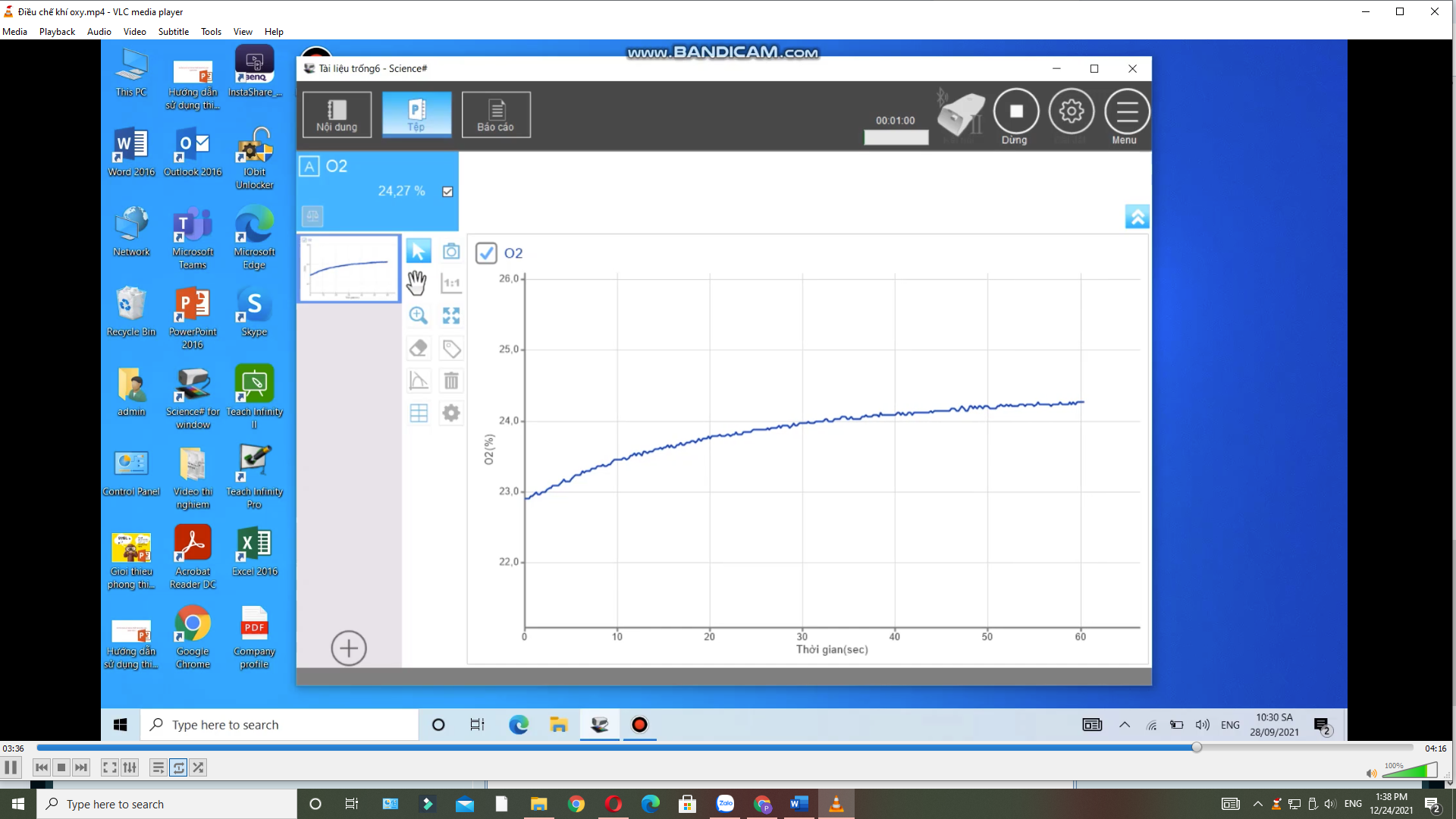The height and width of the screenshot is (819, 1456).
Task: Expand Windows system tray hidden icons
Action: point(1257,804)
